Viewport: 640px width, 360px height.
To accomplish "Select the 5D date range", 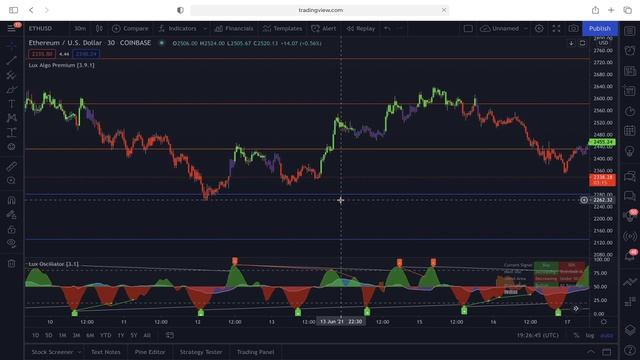I will coord(49,335).
